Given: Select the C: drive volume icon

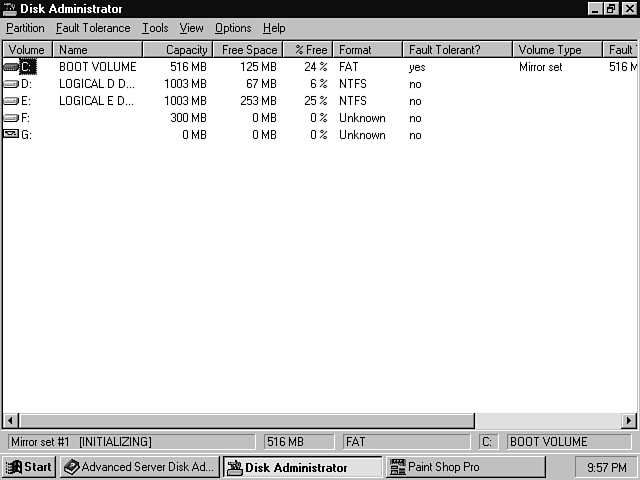Looking at the screenshot, I should (11, 67).
